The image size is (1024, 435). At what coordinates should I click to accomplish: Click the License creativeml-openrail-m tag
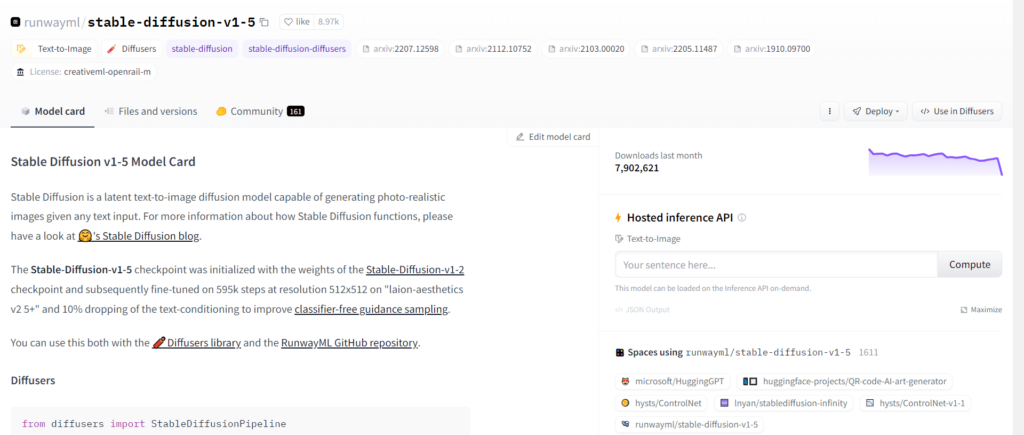pos(84,72)
